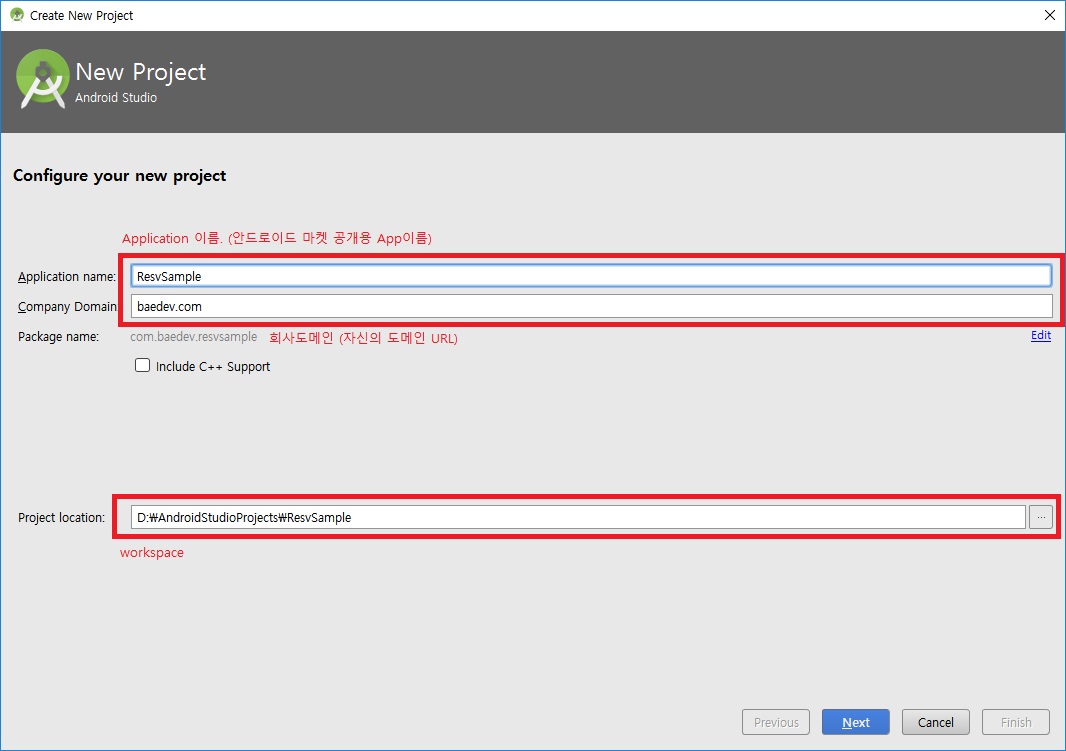The width and height of the screenshot is (1066, 751).
Task: Click the red workspace annotation text
Action: point(152,553)
